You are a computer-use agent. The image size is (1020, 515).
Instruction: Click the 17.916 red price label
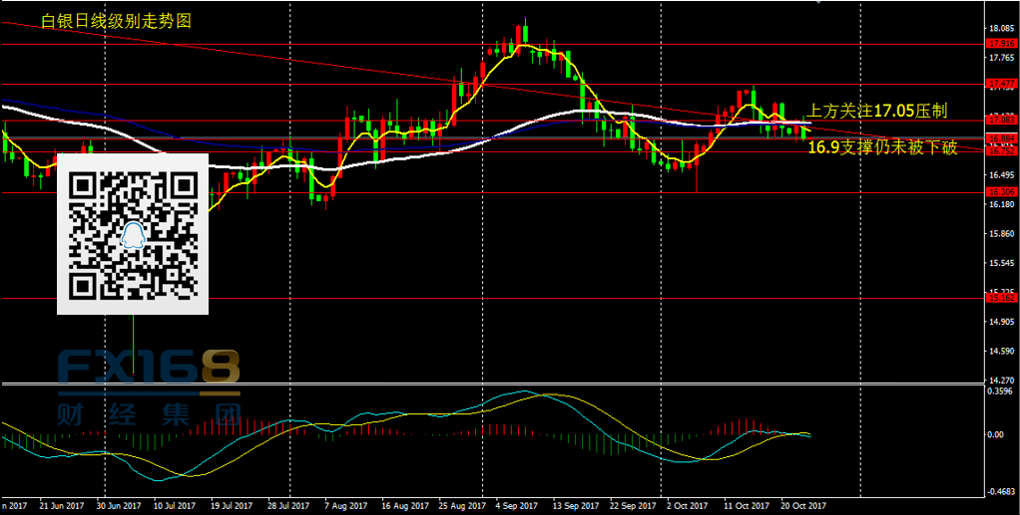[x=1001, y=44]
